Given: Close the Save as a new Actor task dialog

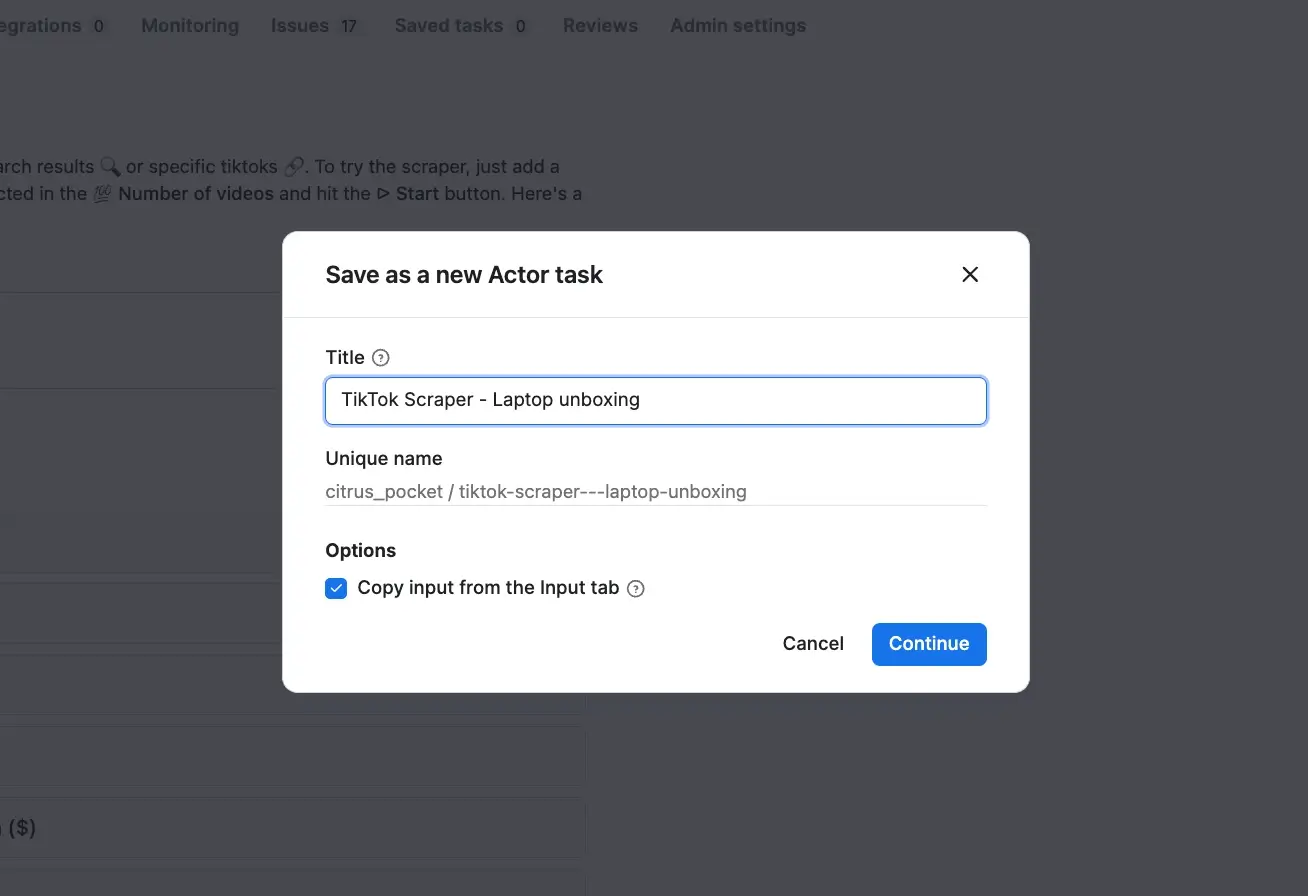Looking at the screenshot, I should pos(969,274).
